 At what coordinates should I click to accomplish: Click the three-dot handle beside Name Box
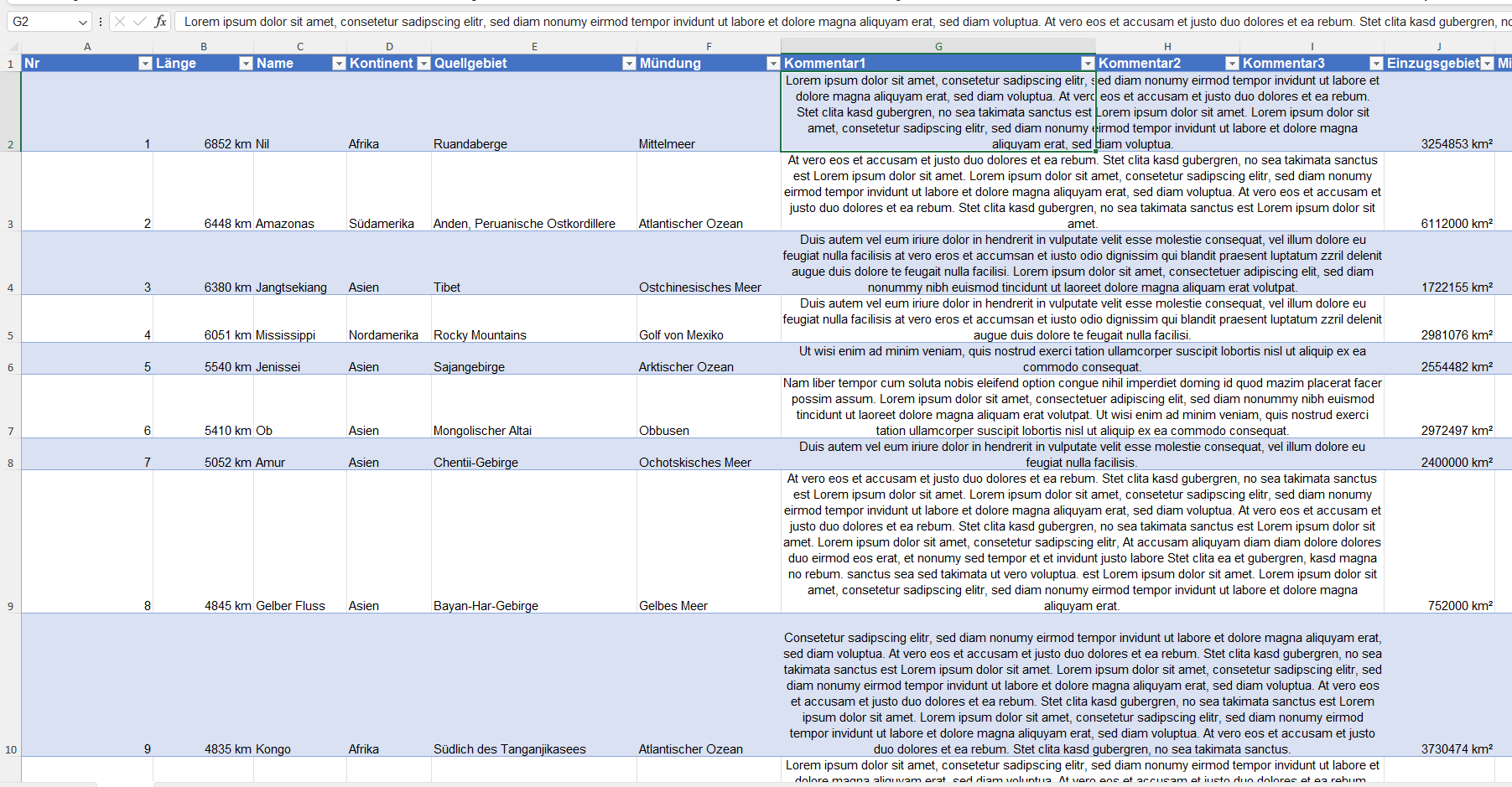coord(101,22)
